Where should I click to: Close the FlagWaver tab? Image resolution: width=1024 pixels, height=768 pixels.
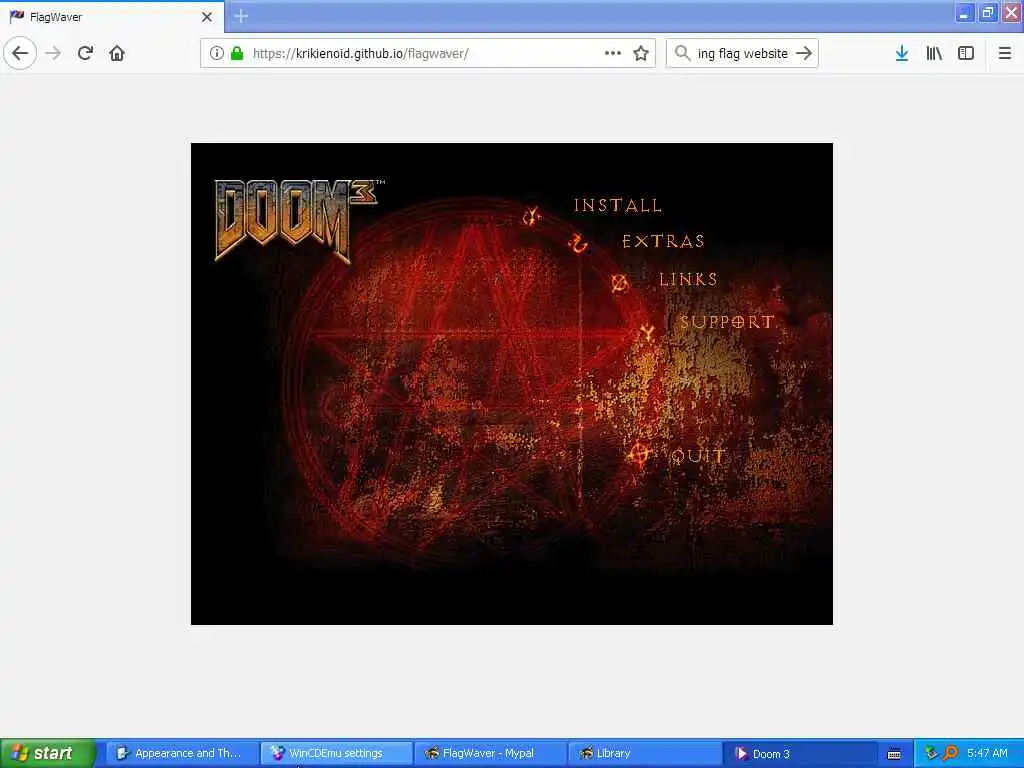207,17
